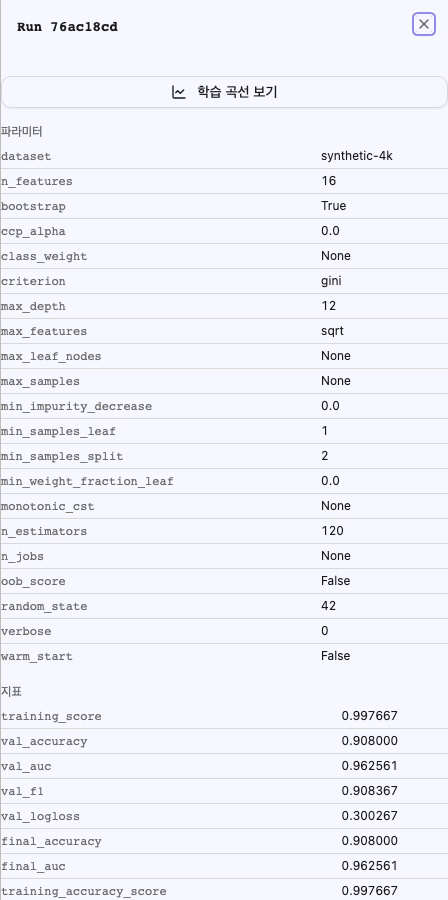Click the chart icon in the learning curve button
This screenshot has width=448, height=900.
179,92
